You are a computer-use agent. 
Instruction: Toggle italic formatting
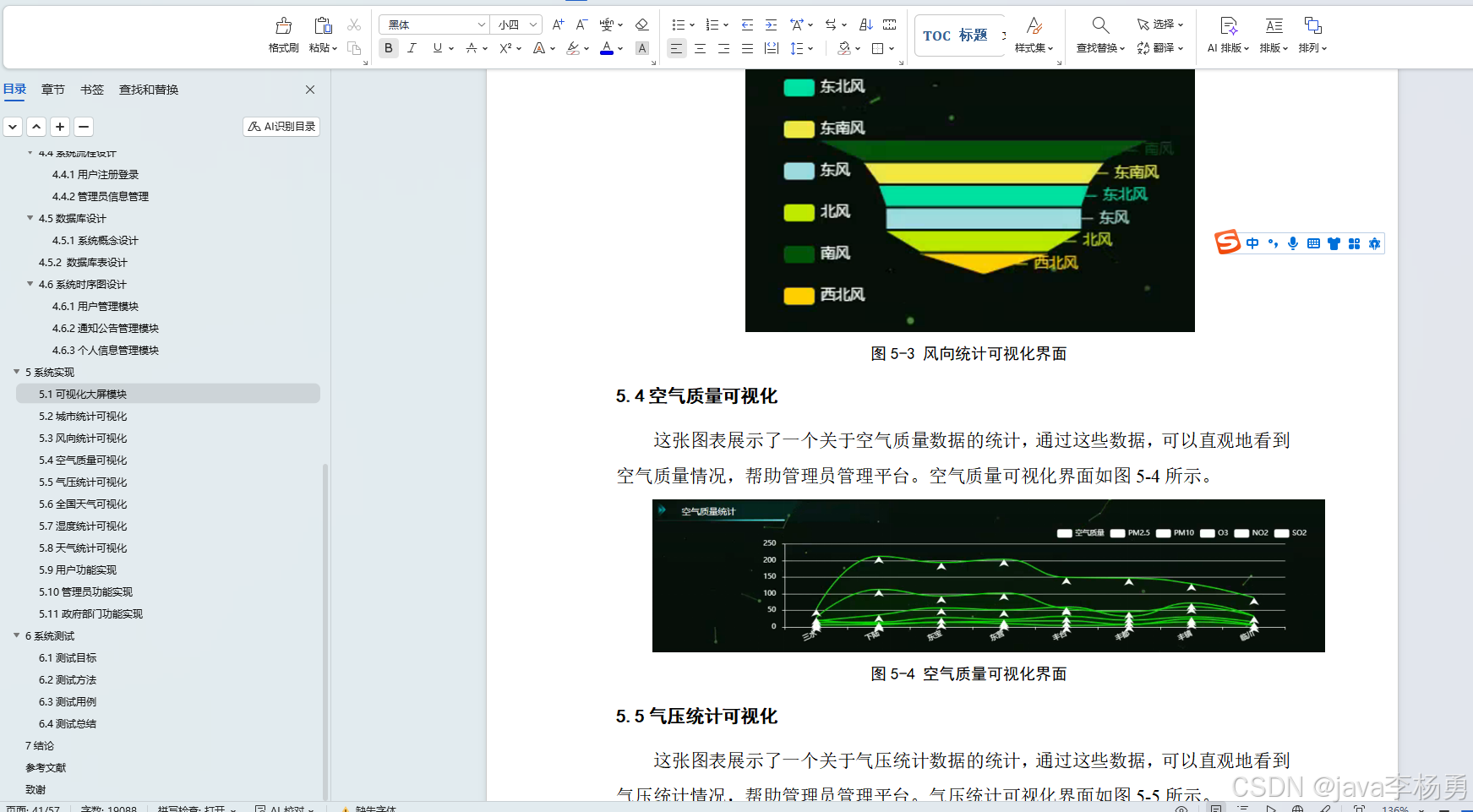tap(412, 48)
